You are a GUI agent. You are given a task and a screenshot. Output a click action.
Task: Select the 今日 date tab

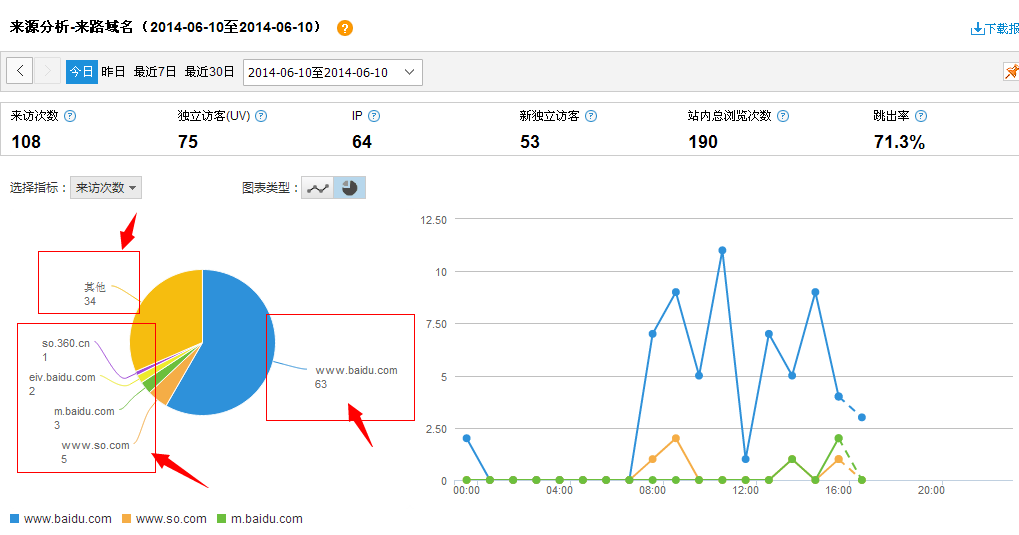pos(81,72)
